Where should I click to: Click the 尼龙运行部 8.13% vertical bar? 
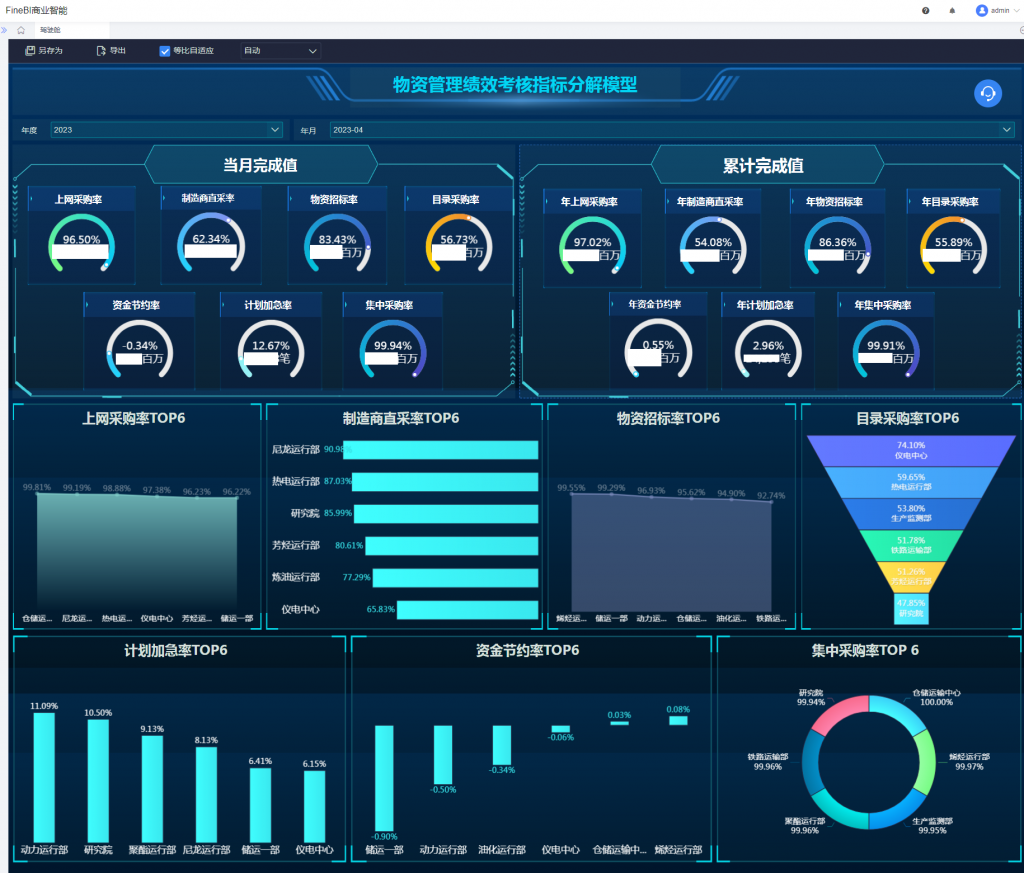click(206, 795)
